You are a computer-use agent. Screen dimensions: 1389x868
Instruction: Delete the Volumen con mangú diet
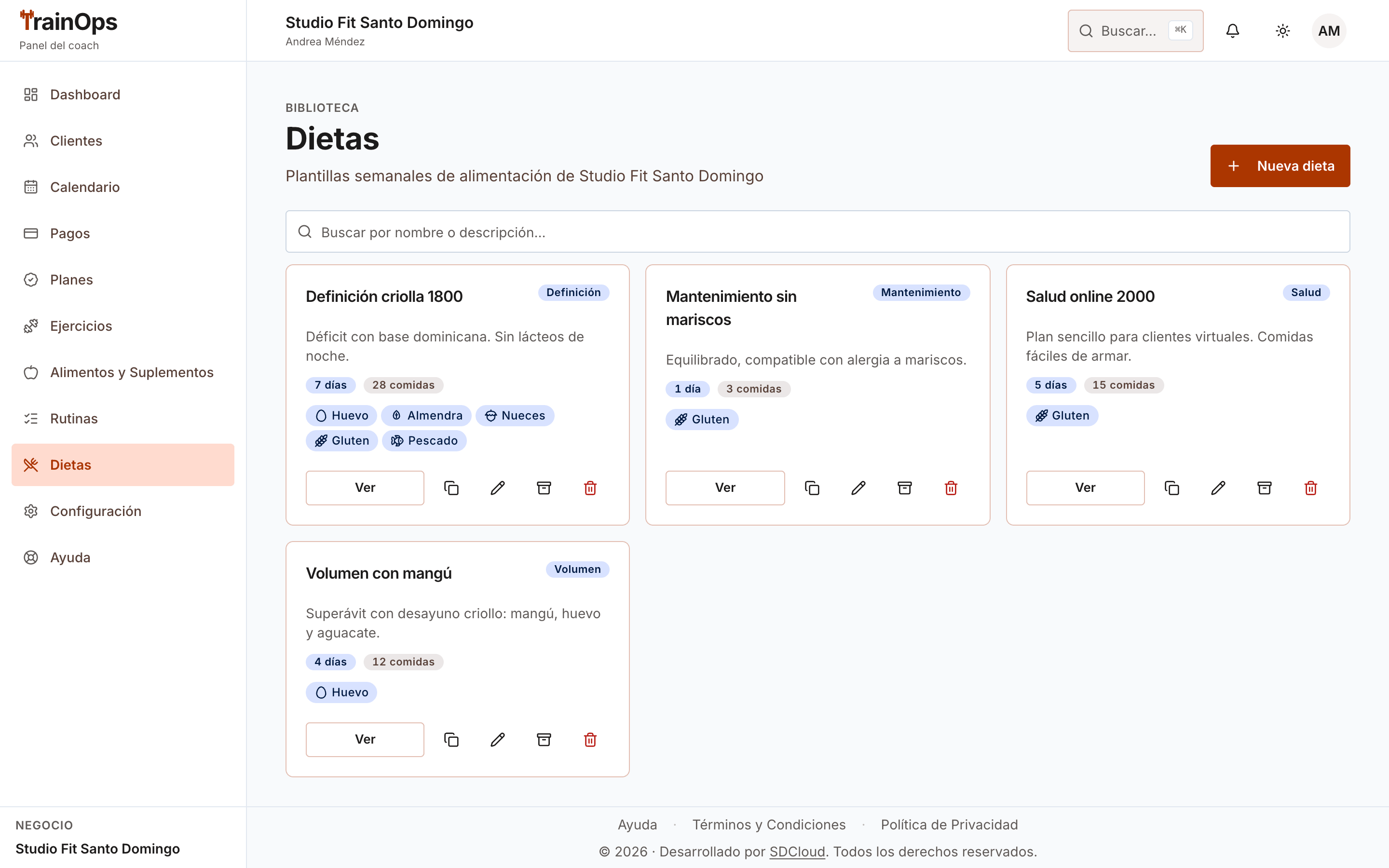tap(590, 739)
